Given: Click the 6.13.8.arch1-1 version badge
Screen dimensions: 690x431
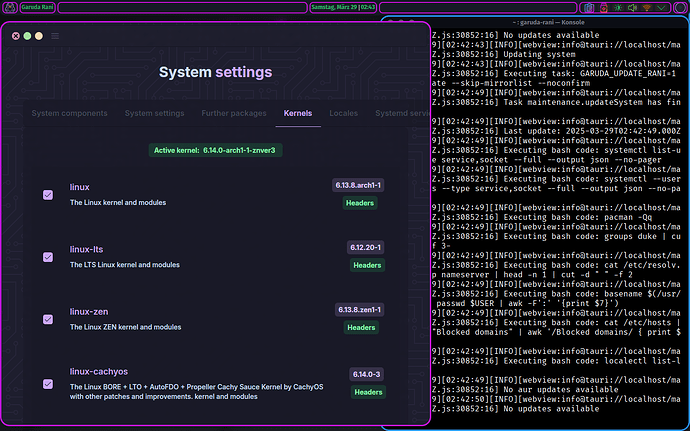Looking at the screenshot, I should [x=358, y=185].
